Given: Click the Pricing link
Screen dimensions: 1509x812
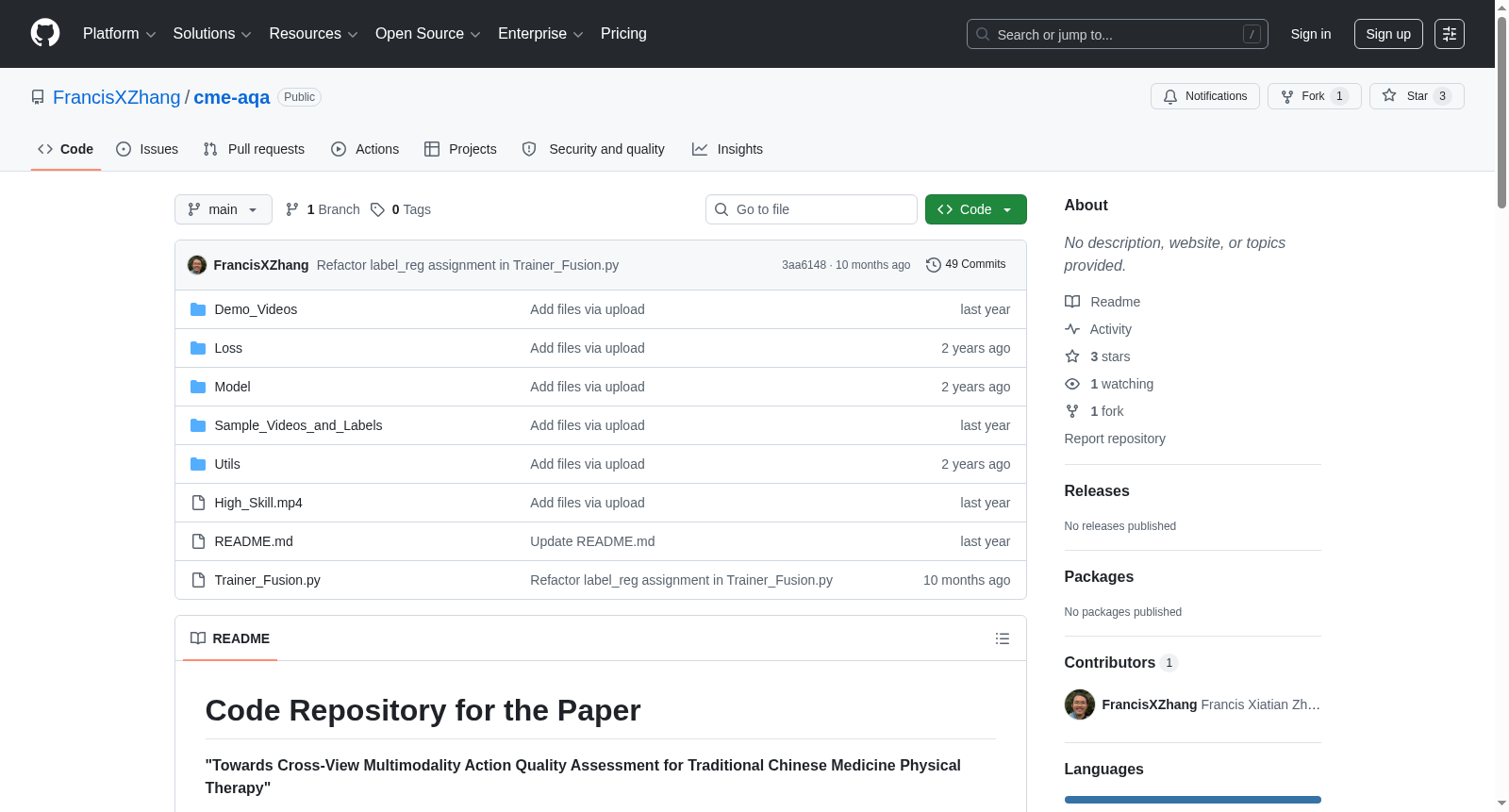Looking at the screenshot, I should [623, 34].
